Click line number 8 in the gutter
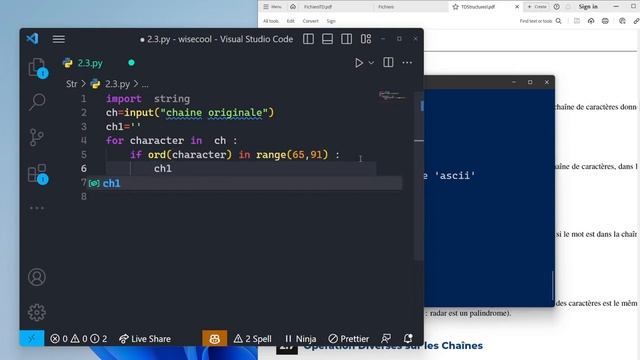Viewport: 640px width, 360px height. point(84,196)
